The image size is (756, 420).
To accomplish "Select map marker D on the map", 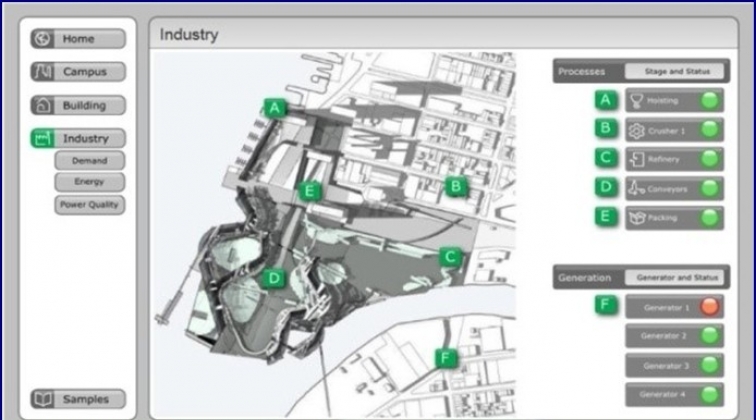I will (x=274, y=279).
